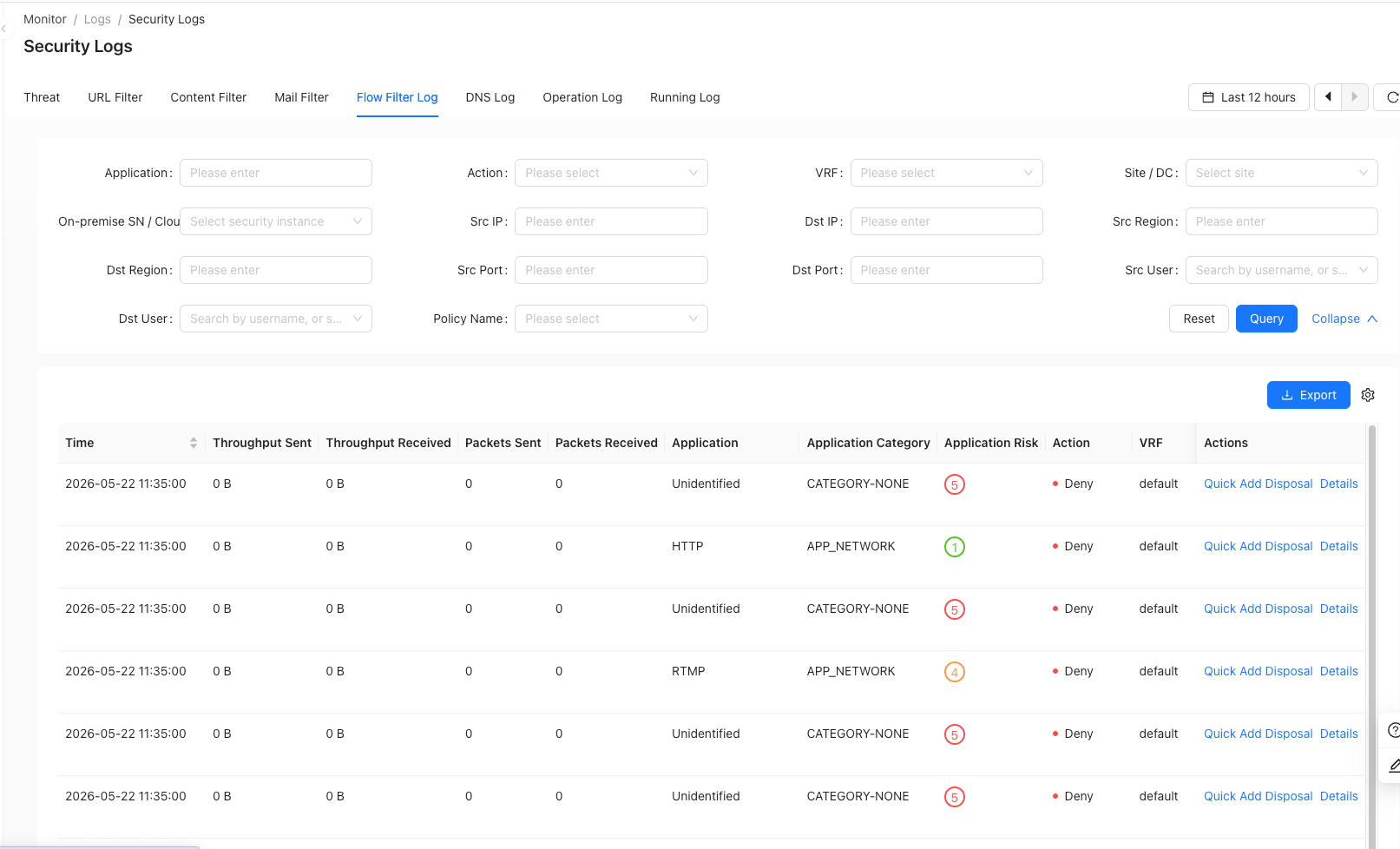Click the Packets Received column header
The image size is (1400, 849).
[606, 443]
